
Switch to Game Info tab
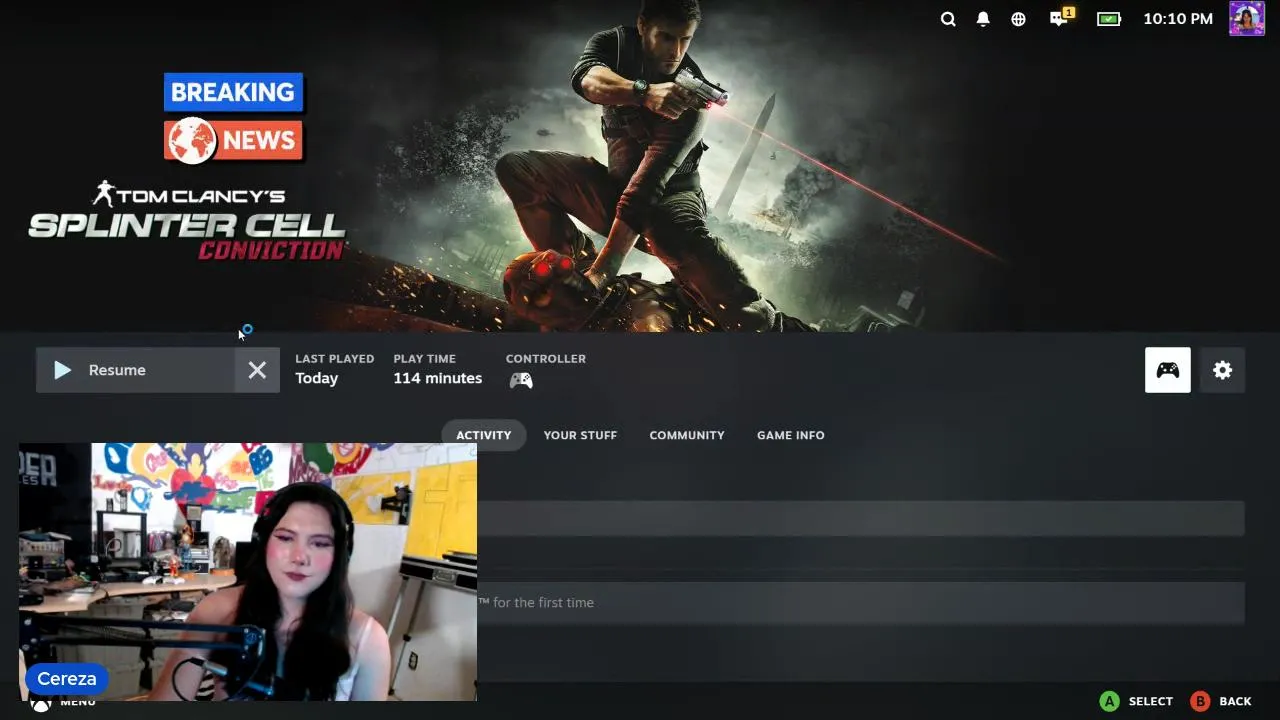point(791,435)
